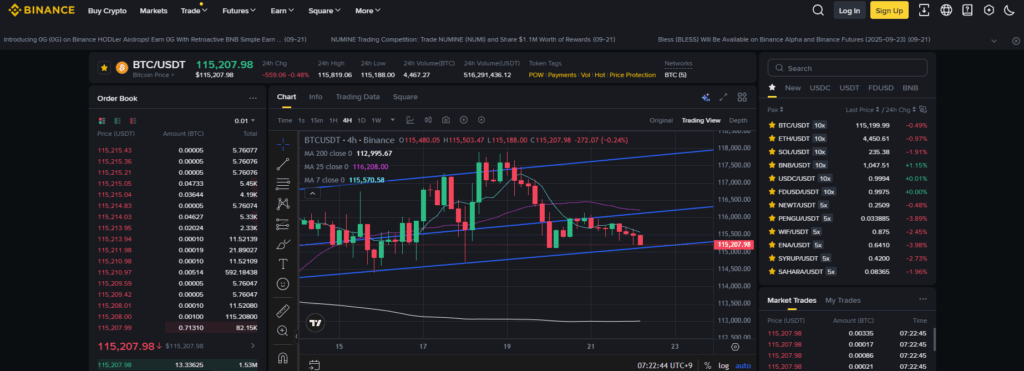The image size is (1024, 371).
Task: Open the hexagon settings icon in header
Action: click(x=989, y=10)
